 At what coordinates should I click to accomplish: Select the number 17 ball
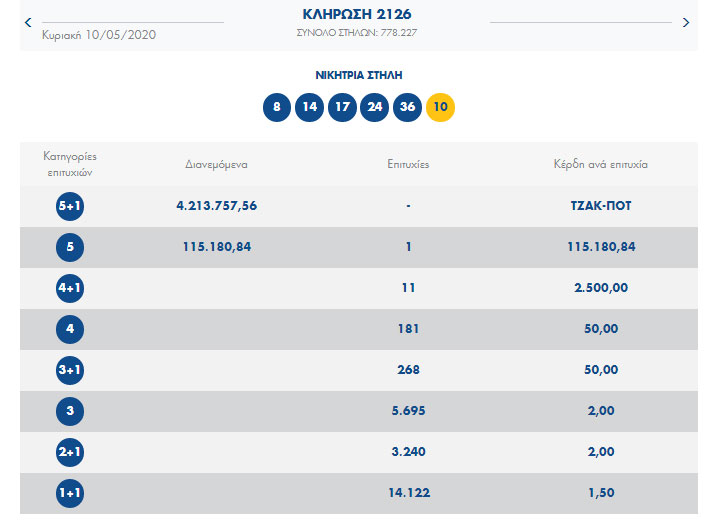pos(342,108)
